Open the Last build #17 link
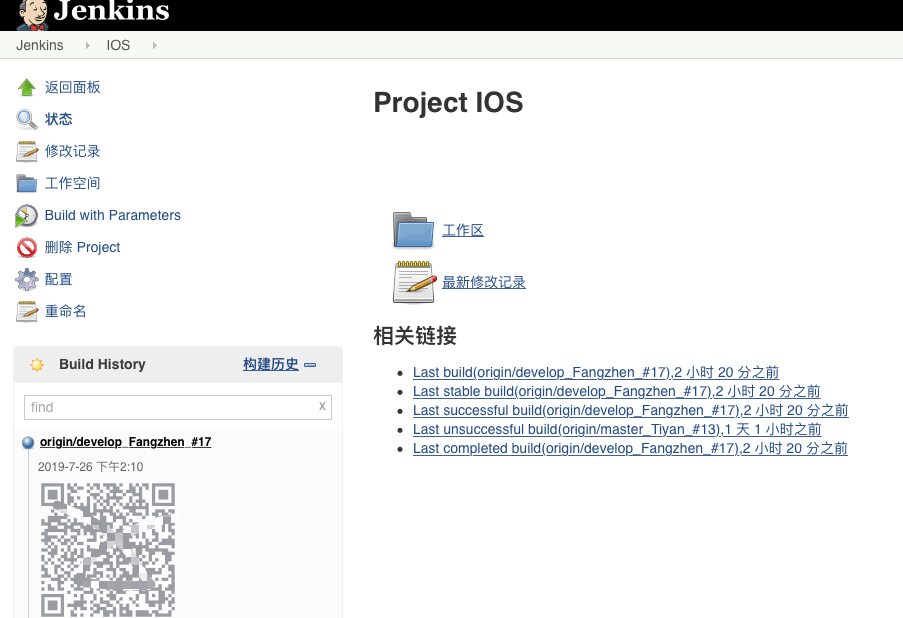Image resolution: width=903 pixels, height=618 pixels. [x=596, y=373]
